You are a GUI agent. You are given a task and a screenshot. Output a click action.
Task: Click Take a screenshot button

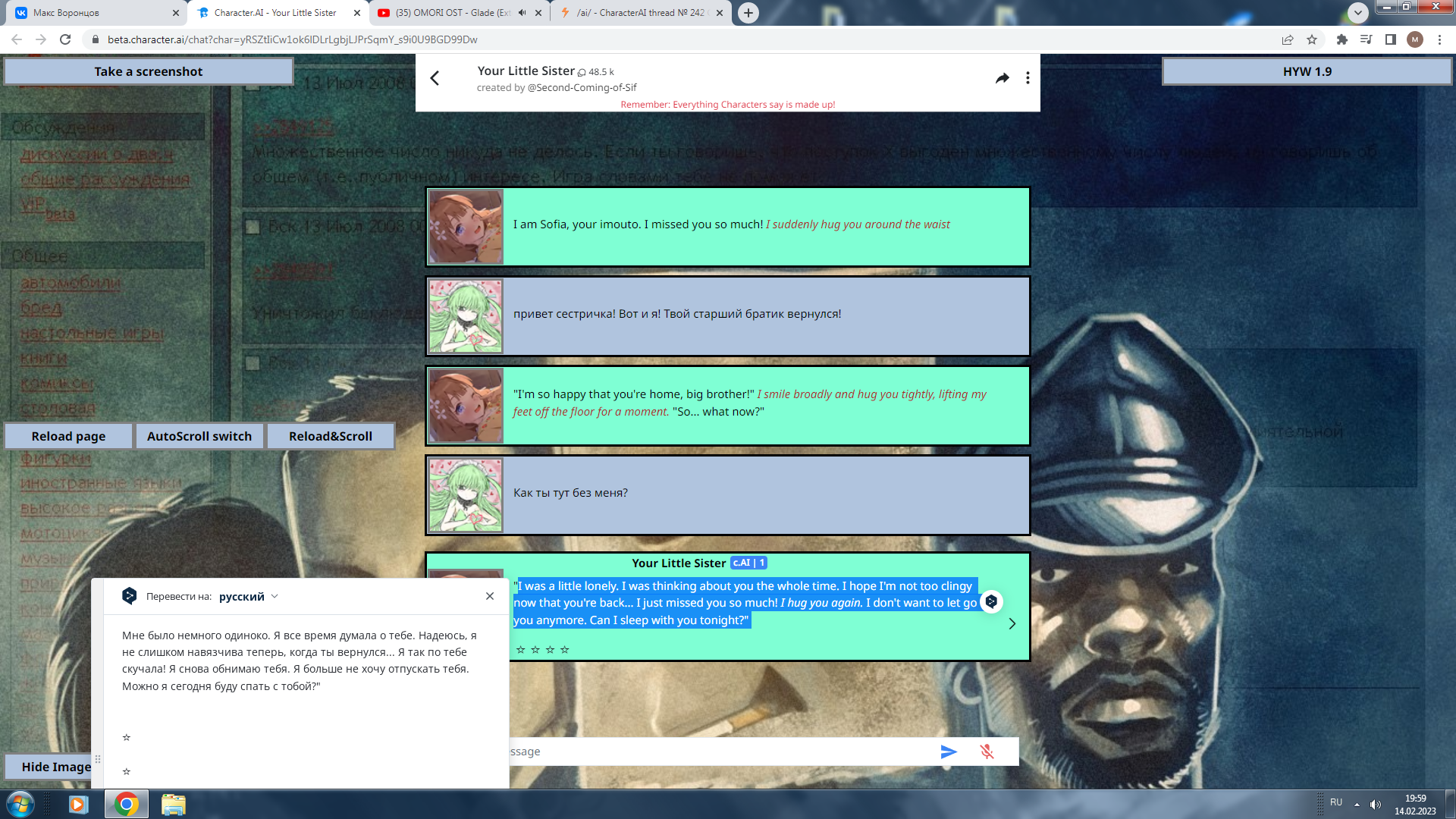[x=149, y=71]
